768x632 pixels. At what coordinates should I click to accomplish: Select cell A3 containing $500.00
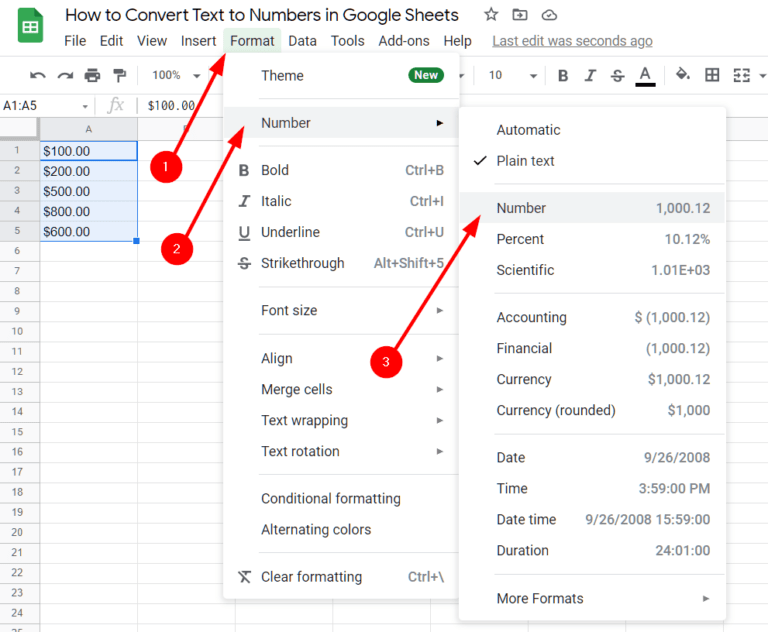[x=88, y=191]
